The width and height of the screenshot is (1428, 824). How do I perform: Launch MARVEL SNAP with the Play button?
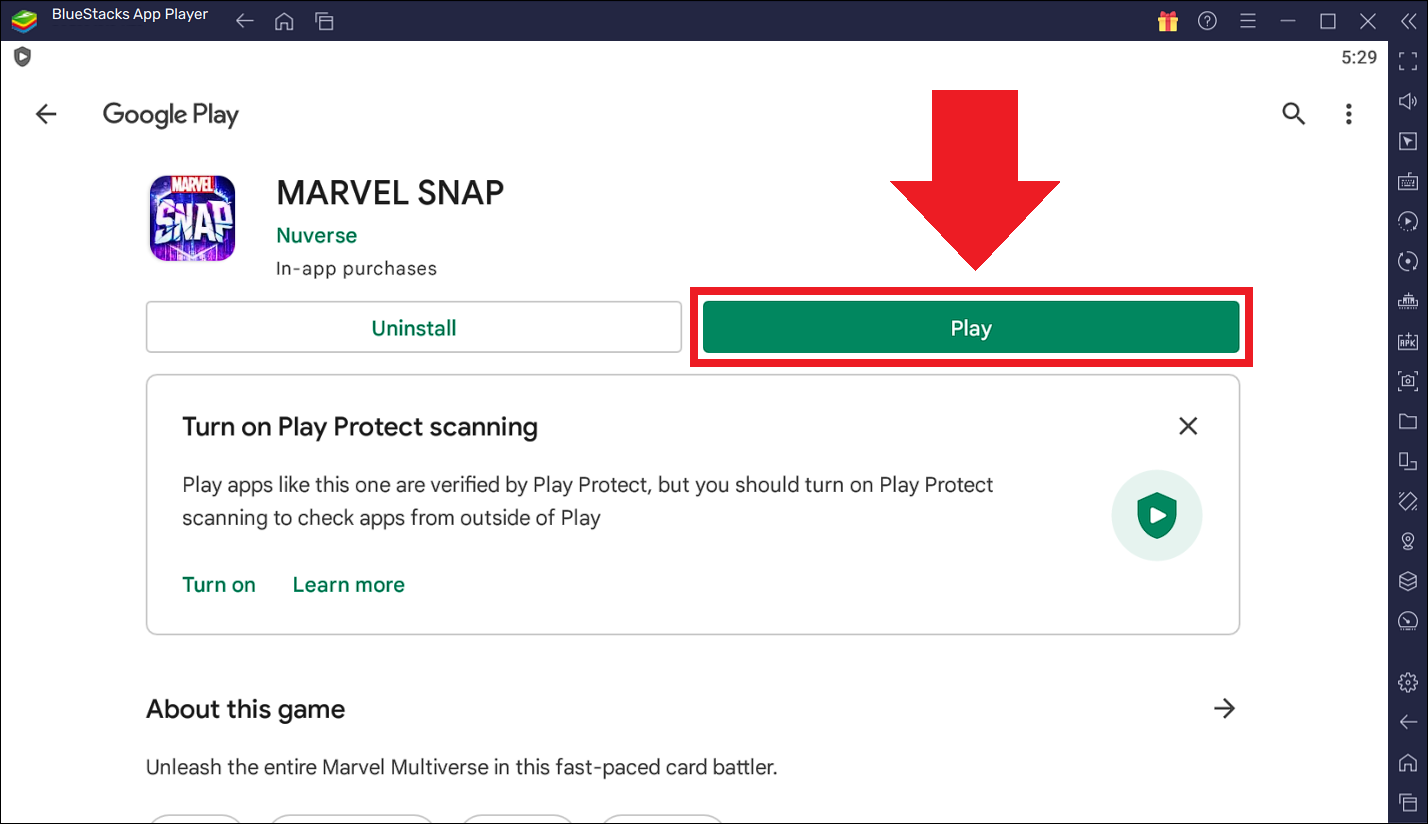click(971, 327)
